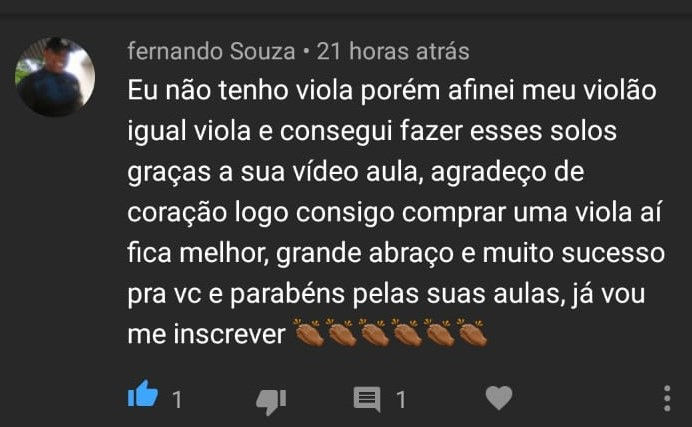
Task: Open replies via the comment bubble icon
Action: 367,399
